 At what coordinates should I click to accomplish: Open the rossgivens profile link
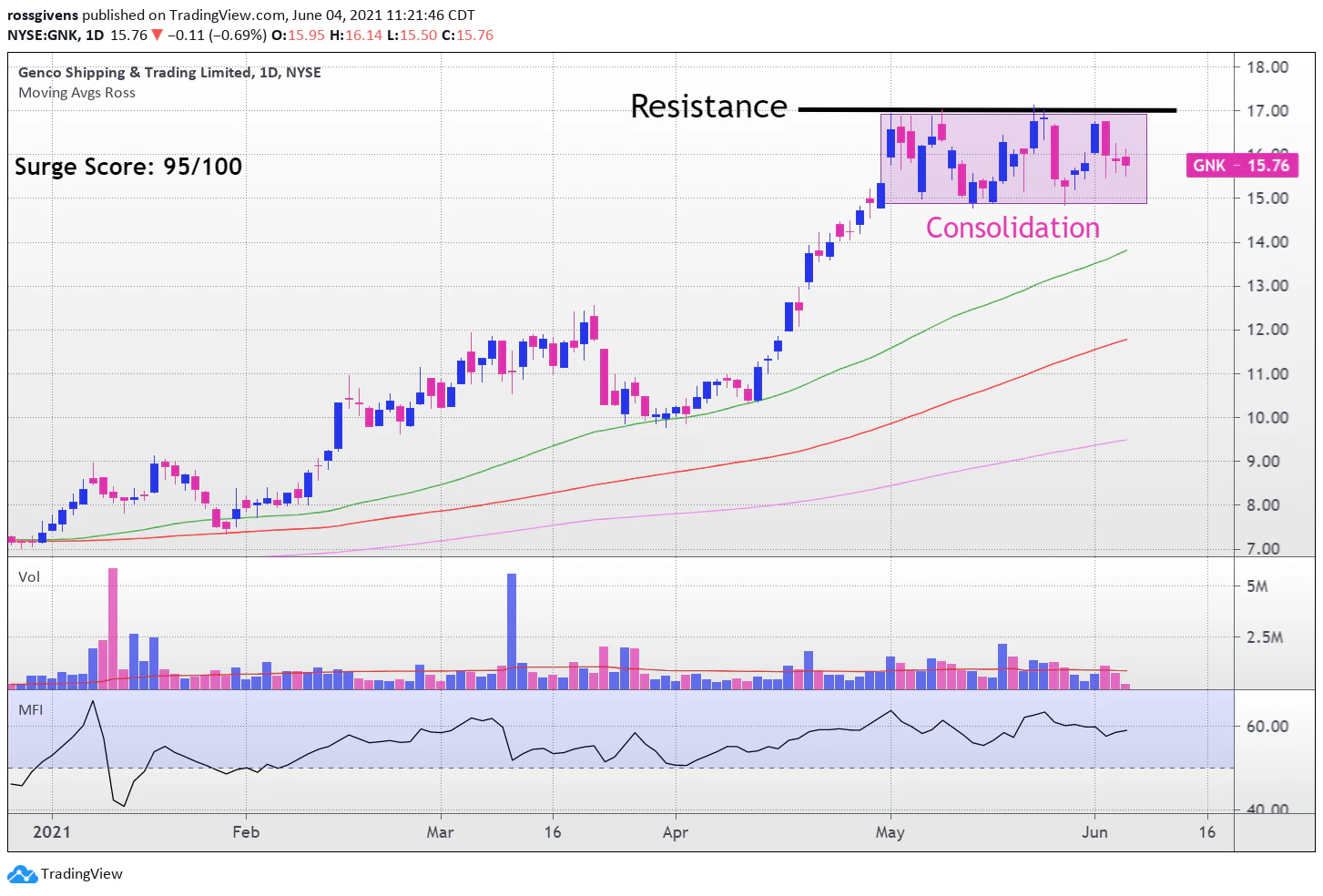pos(42,15)
